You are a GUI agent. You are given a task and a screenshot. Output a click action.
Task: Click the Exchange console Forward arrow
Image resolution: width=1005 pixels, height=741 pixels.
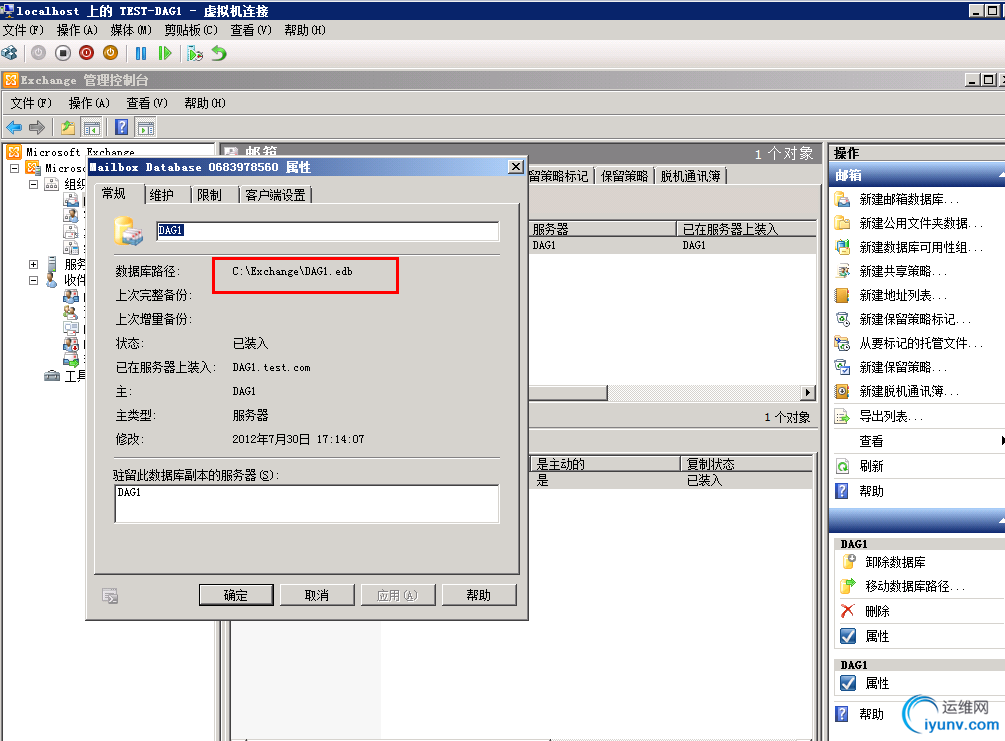[37, 128]
